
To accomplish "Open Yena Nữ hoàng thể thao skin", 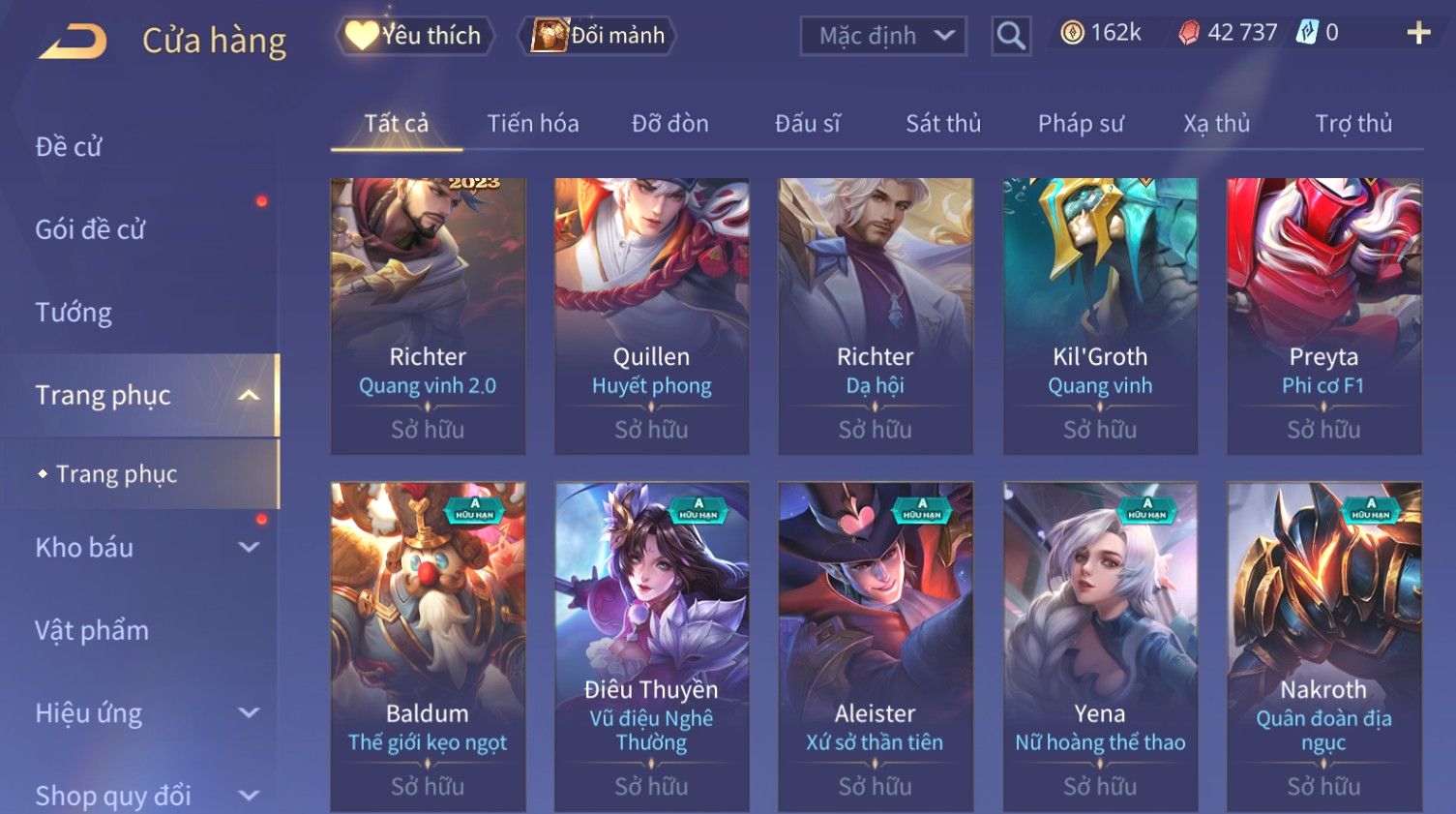I will [x=1100, y=646].
